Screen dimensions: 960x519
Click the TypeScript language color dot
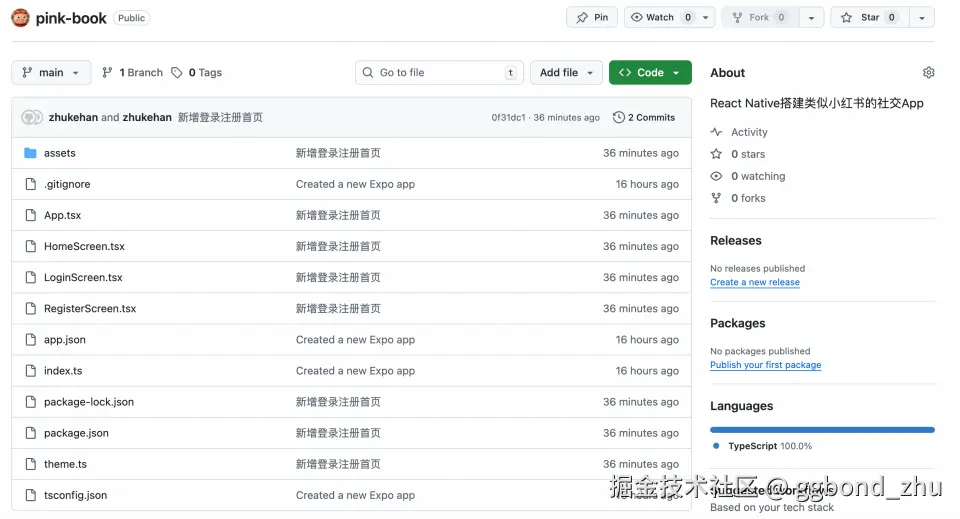pyautogui.click(x=716, y=446)
